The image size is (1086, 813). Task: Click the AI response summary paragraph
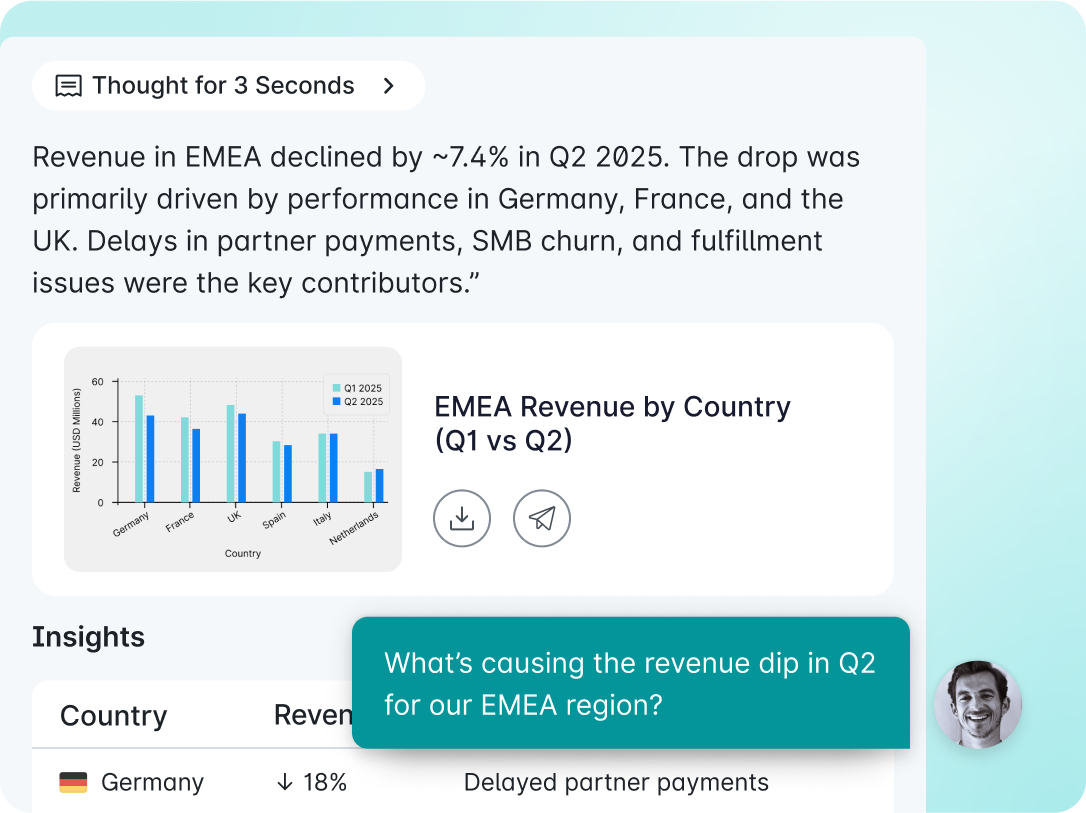click(446, 220)
